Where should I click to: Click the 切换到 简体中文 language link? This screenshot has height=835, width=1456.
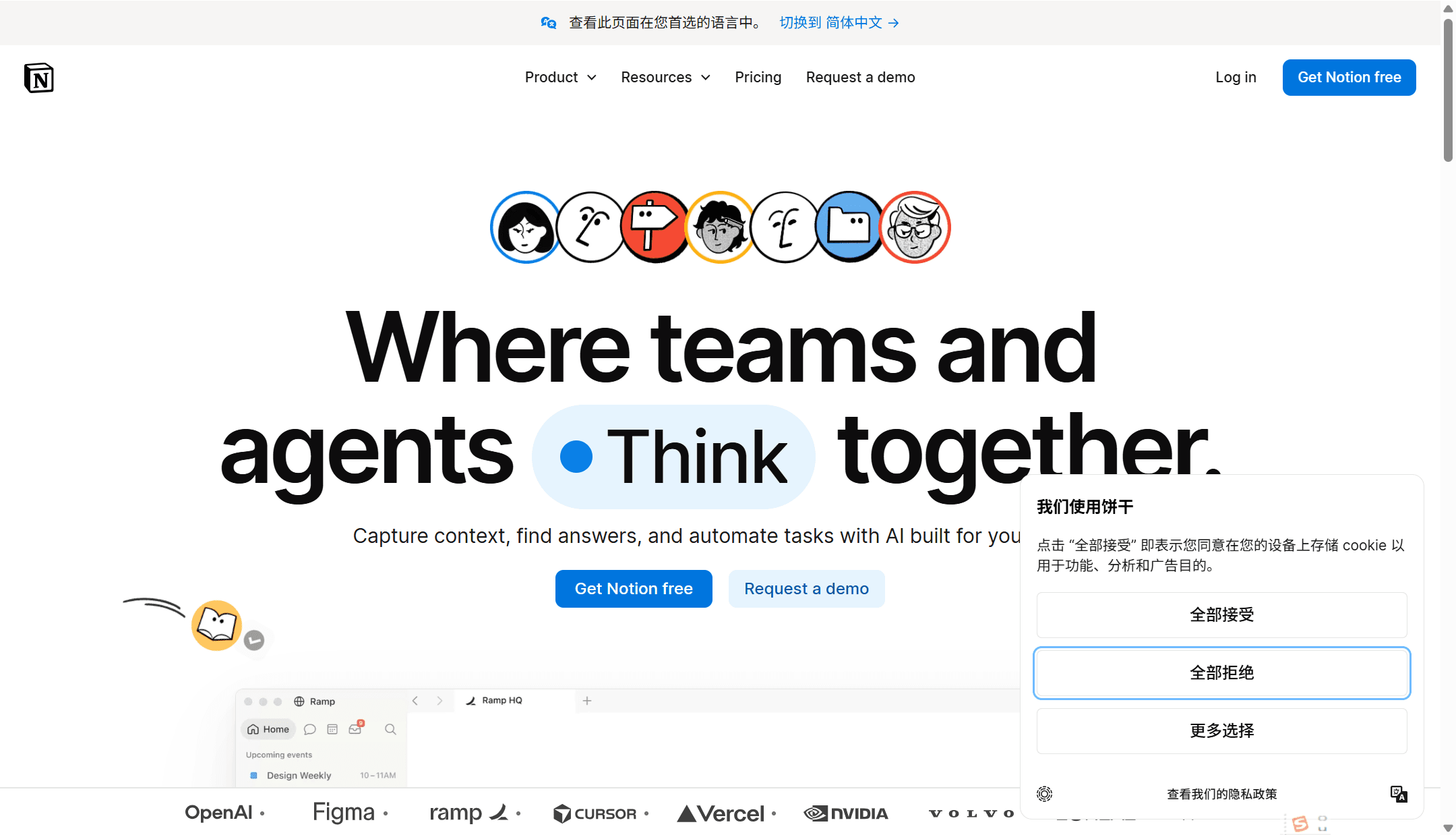click(839, 23)
